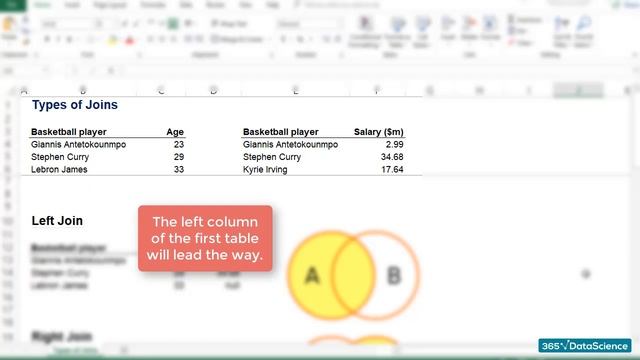Apply the yellow Fill Color bucket
Viewport: 640px width, 360px height.
(x=113, y=40)
